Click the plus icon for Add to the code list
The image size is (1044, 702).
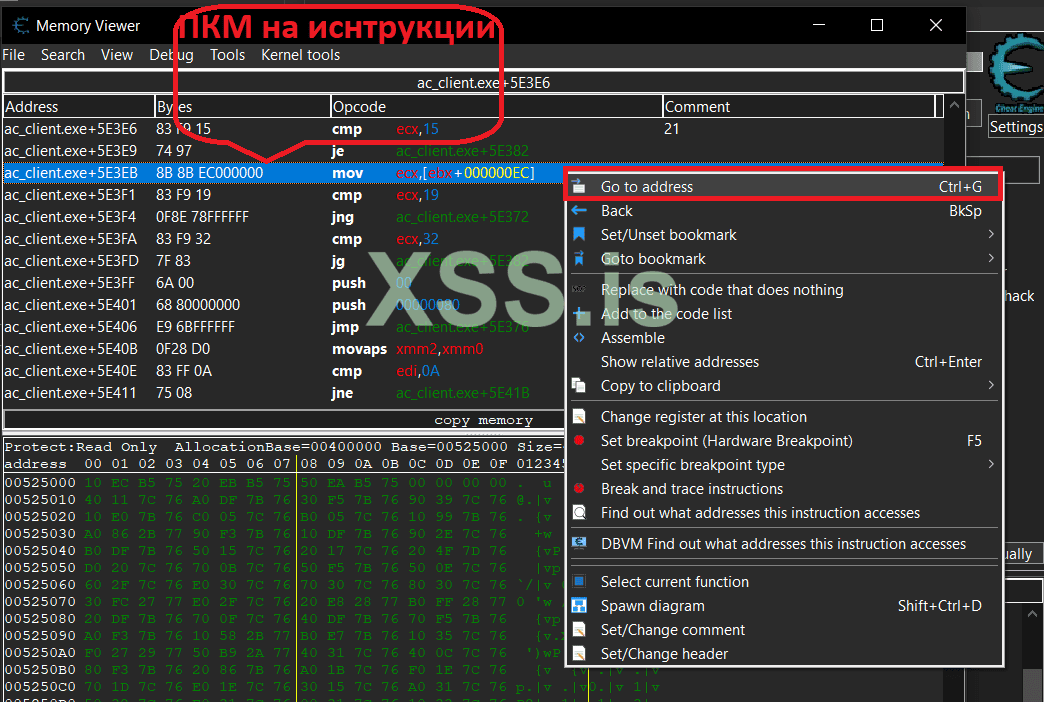tap(579, 314)
